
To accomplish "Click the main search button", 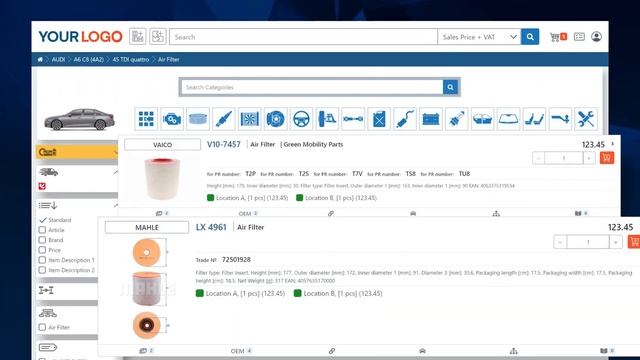I will click(530, 37).
